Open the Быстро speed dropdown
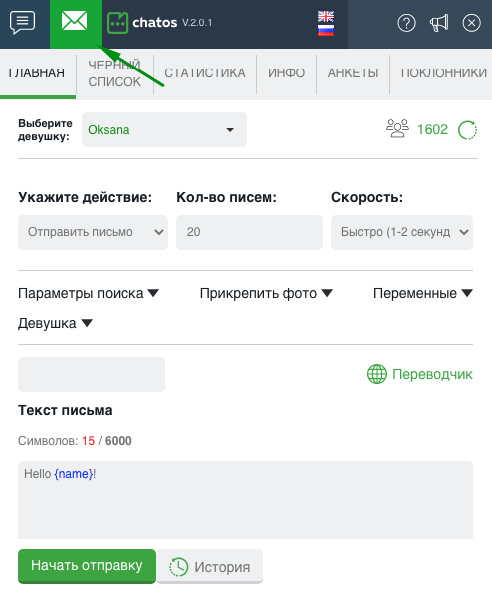Image resolution: width=492 pixels, height=596 pixels. pyautogui.click(x=402, y=232)
